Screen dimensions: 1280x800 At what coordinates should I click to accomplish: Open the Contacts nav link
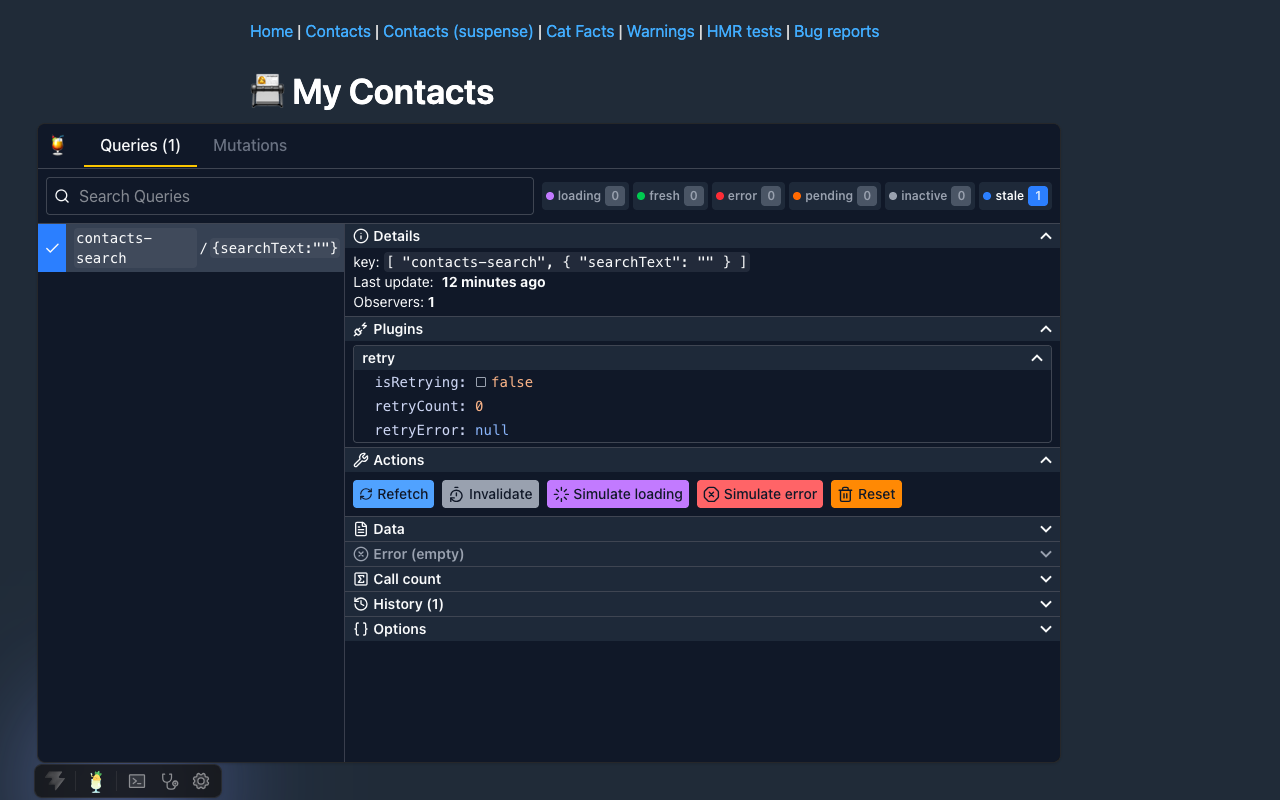click(338, 31)
